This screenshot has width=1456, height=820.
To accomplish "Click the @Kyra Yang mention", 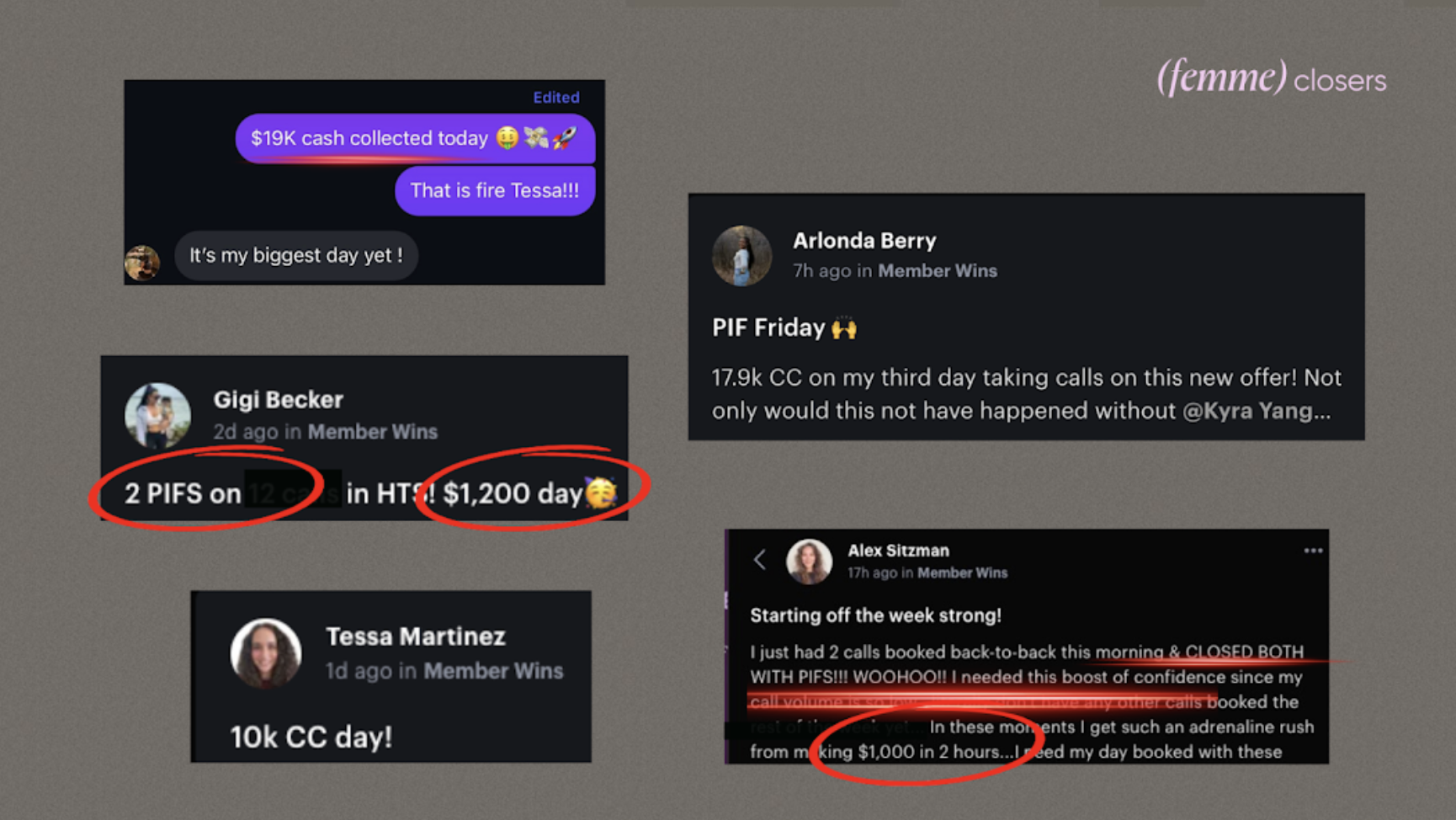I will click(1257, 410).
